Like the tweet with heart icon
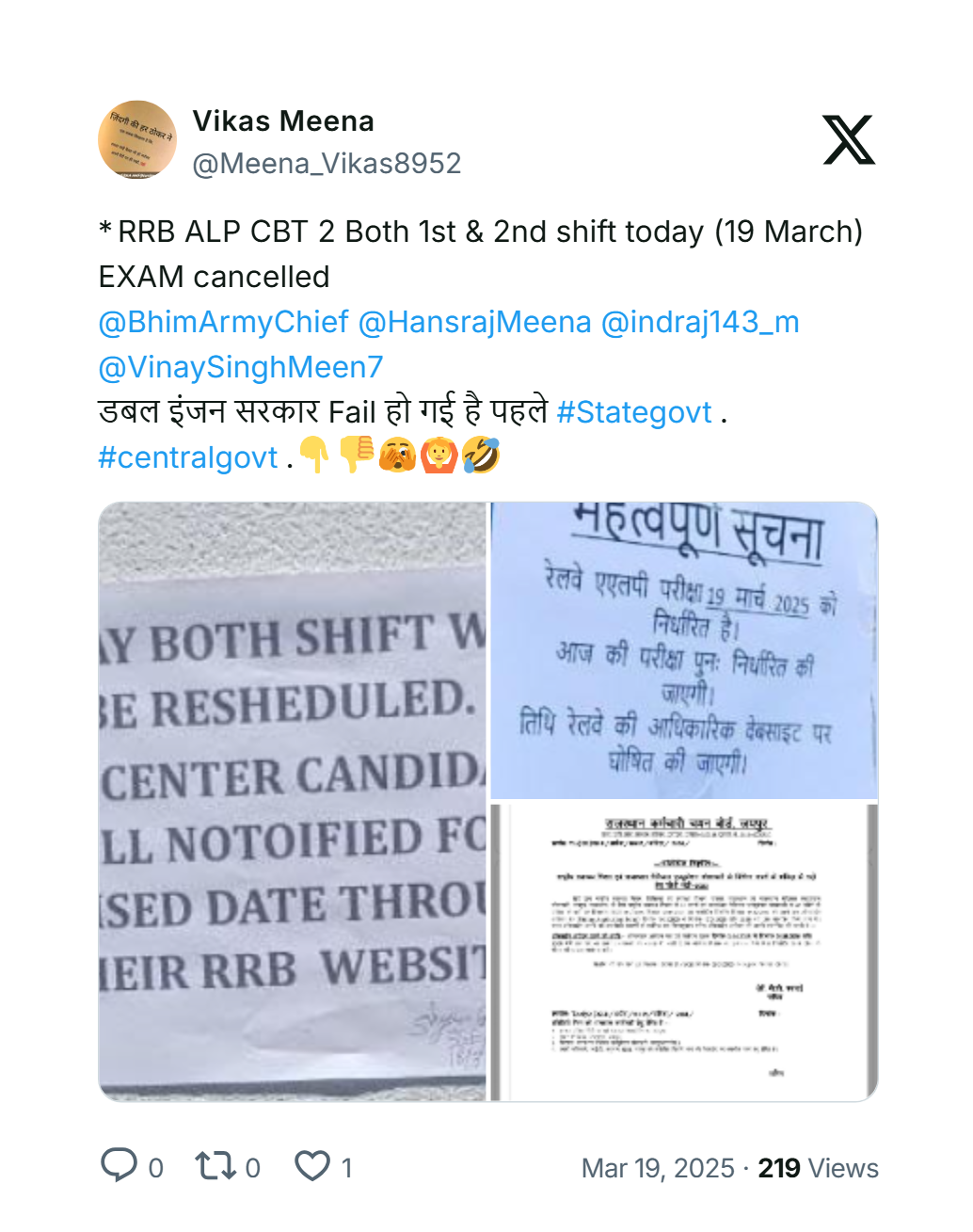 coord(312,1166)
